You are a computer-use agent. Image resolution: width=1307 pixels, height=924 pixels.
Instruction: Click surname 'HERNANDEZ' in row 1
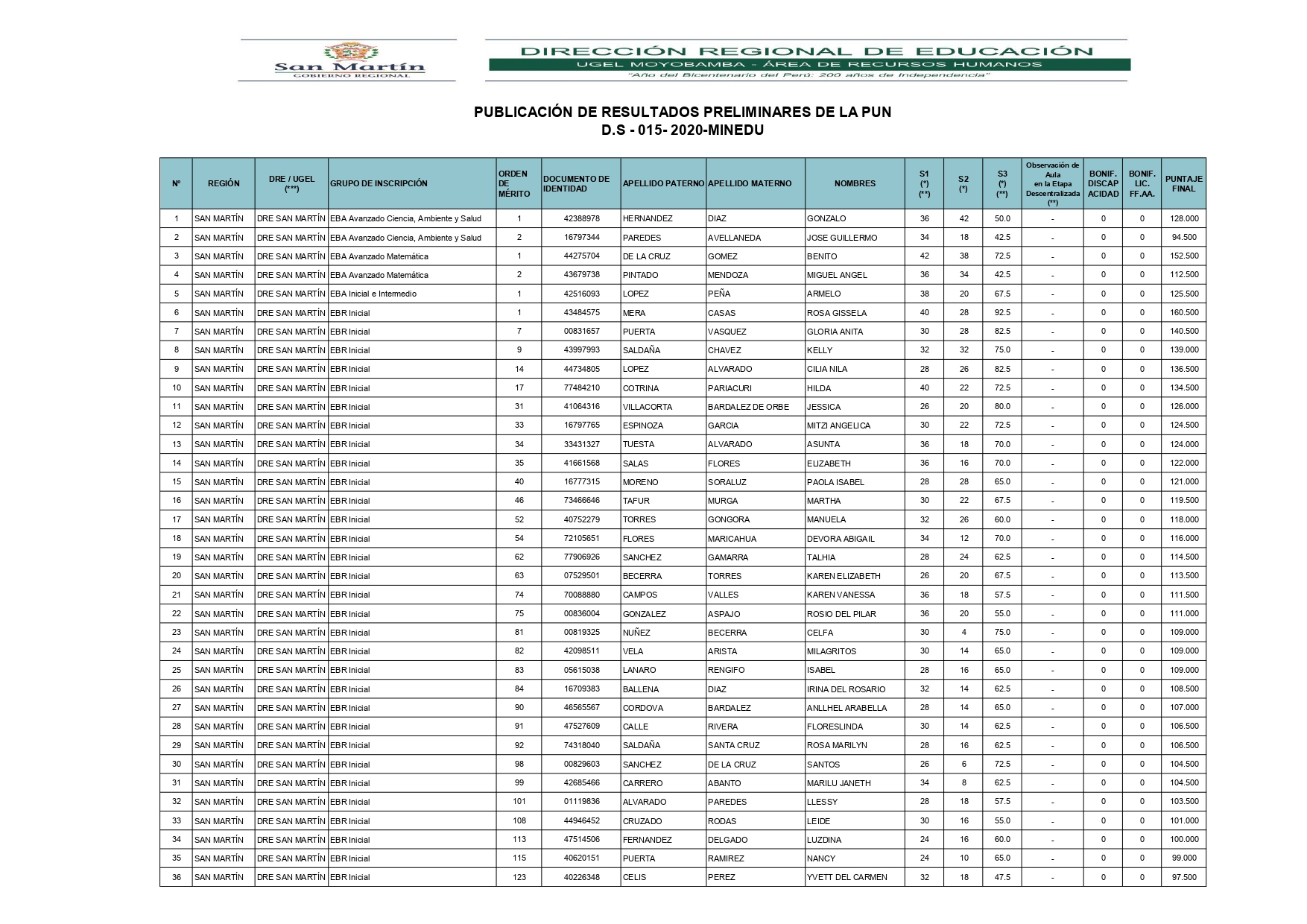(x=648, y=218)
